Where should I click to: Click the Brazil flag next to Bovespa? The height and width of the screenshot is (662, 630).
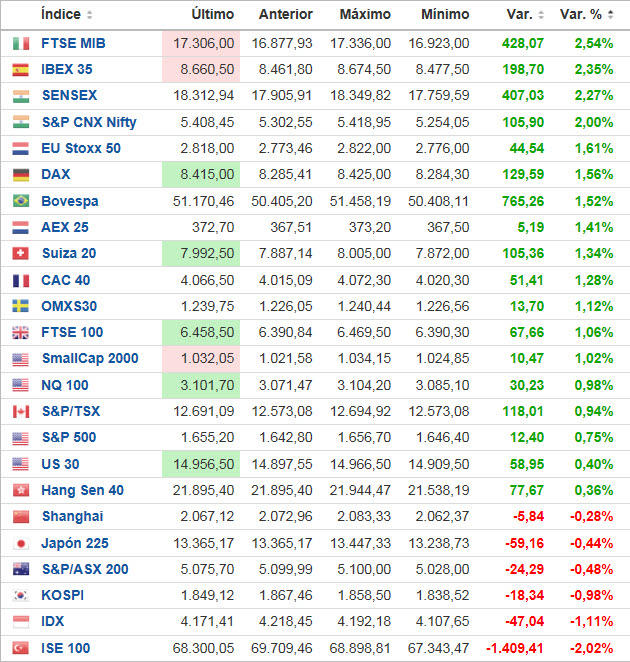tap(20, 201)
